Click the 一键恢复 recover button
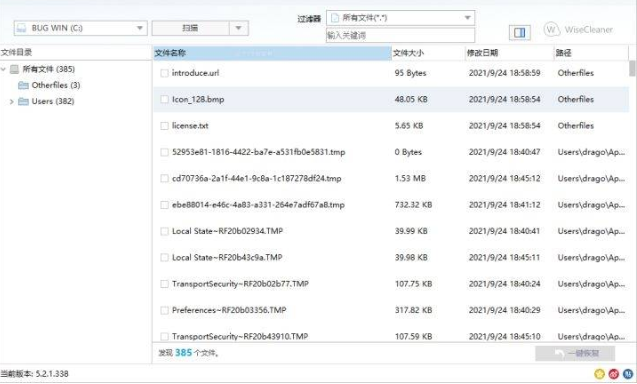Viewport: 637px width, 384px height. click(575, 354)
